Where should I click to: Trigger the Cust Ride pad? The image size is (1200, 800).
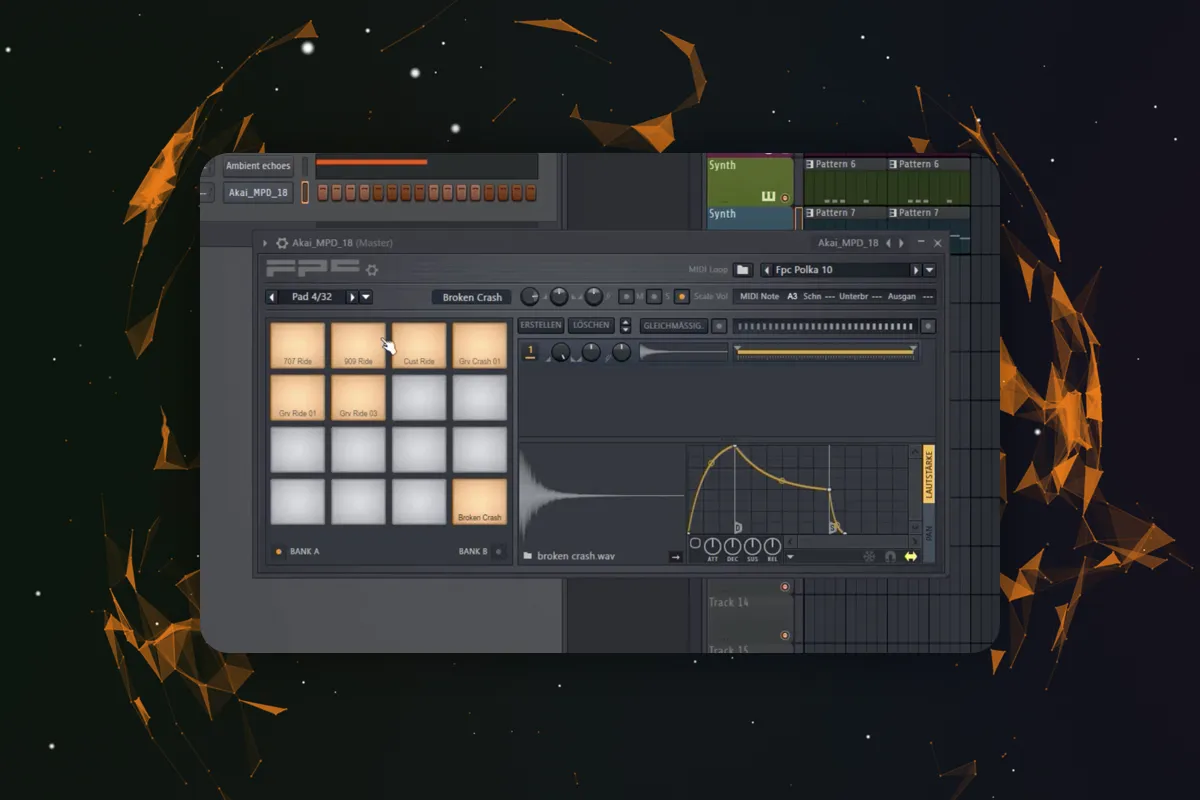point(419,345)
